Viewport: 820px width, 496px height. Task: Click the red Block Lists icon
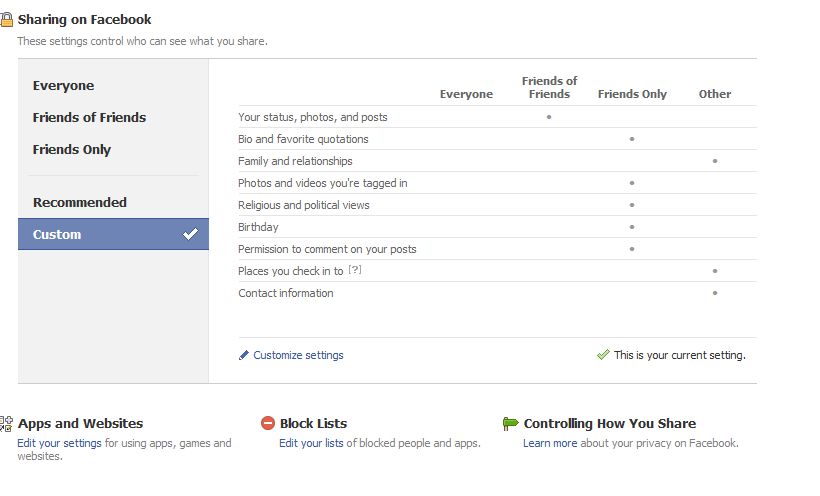point(268,423)
